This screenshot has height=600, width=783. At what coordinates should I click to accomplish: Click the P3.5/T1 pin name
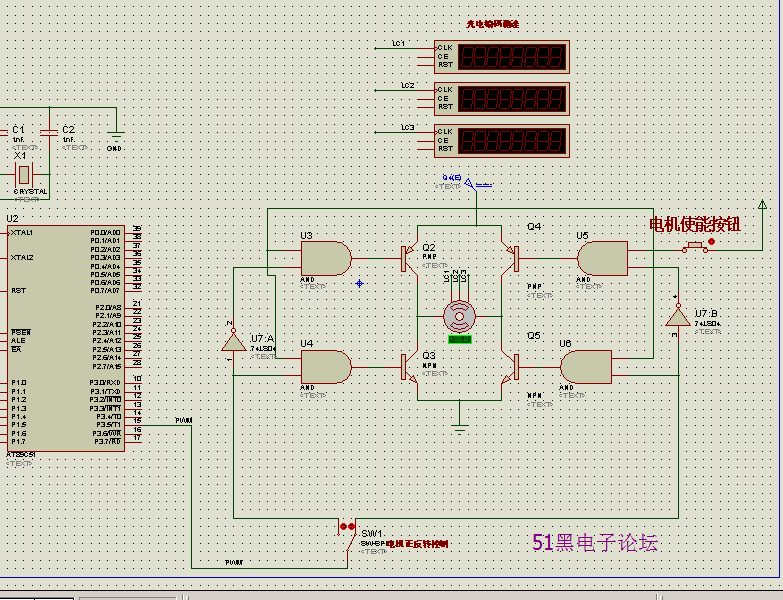coord(109,425)
